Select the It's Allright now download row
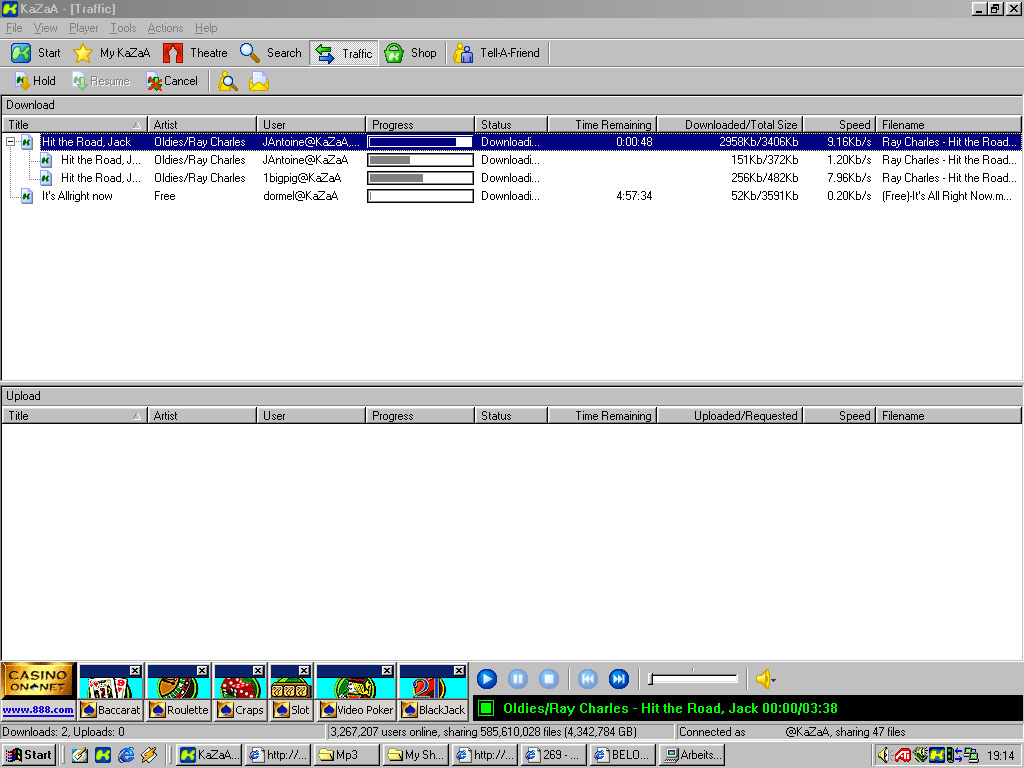The width and height of the screenshot is (1024, 768). 512,196
